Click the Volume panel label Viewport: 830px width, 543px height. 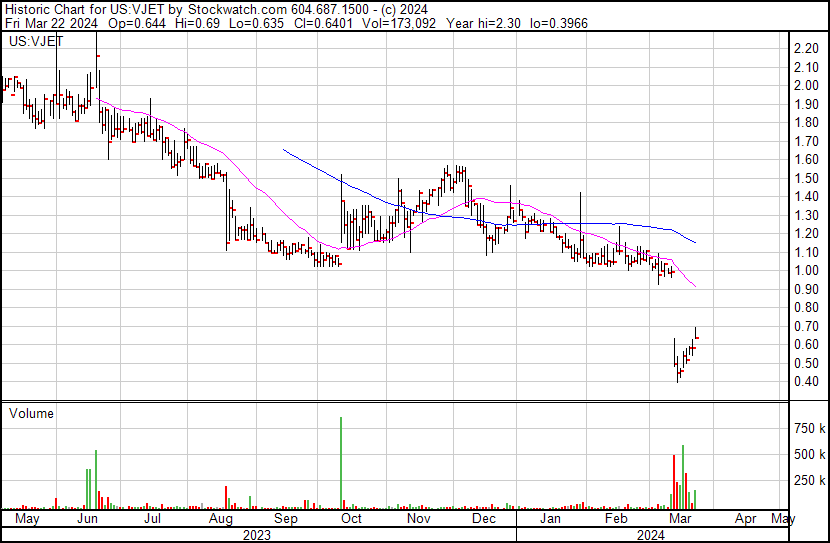pyautogui.click(x=30, y=413)
